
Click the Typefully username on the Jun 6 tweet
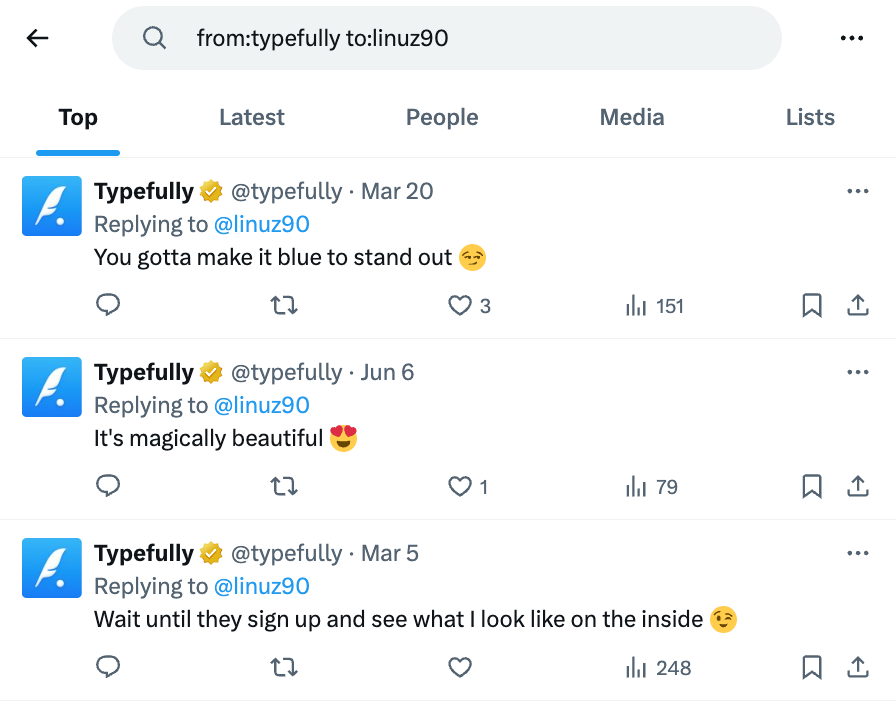[143, 371]
